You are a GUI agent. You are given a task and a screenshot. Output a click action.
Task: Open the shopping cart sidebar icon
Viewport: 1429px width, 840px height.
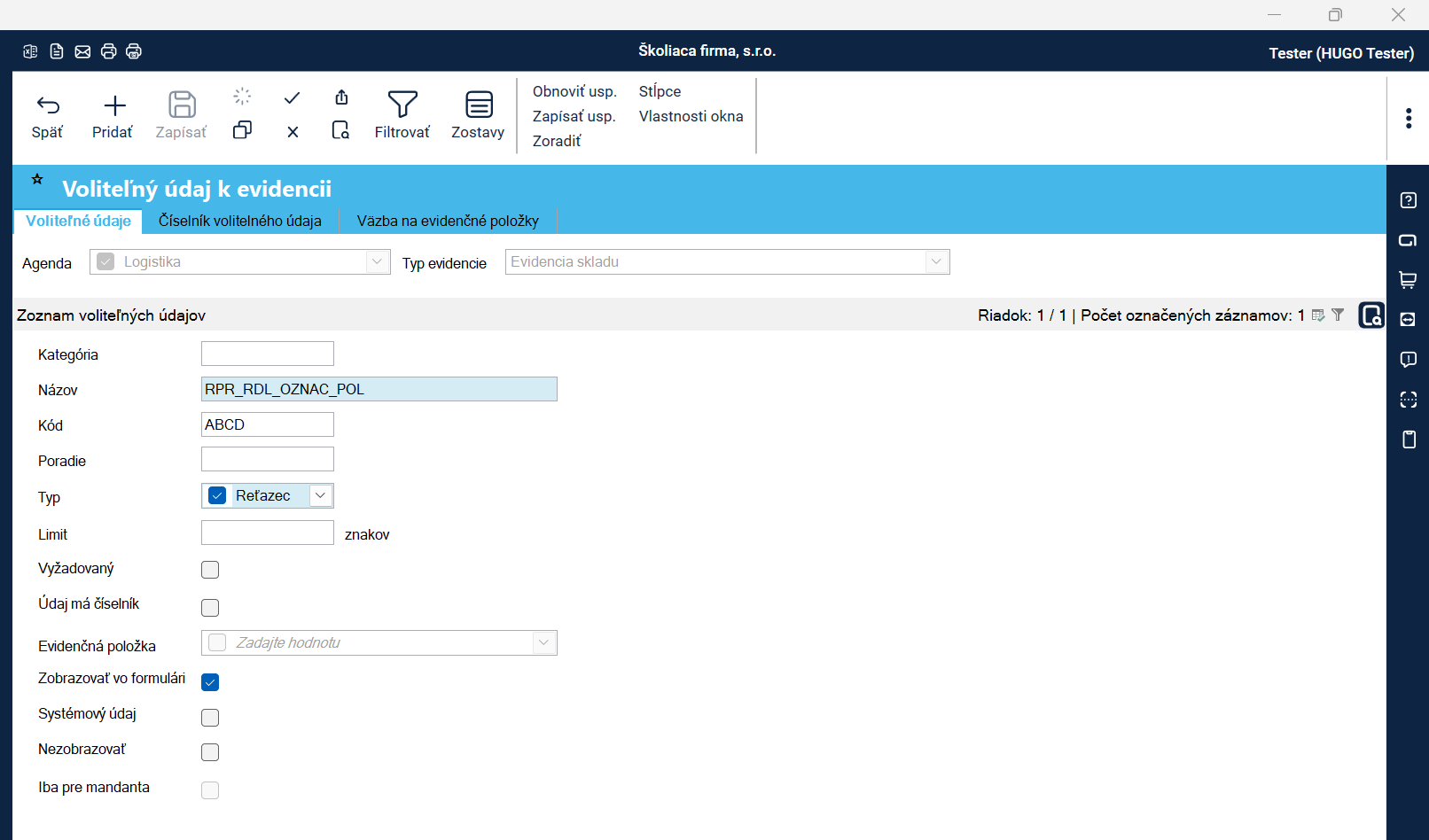click(1408, 280)
